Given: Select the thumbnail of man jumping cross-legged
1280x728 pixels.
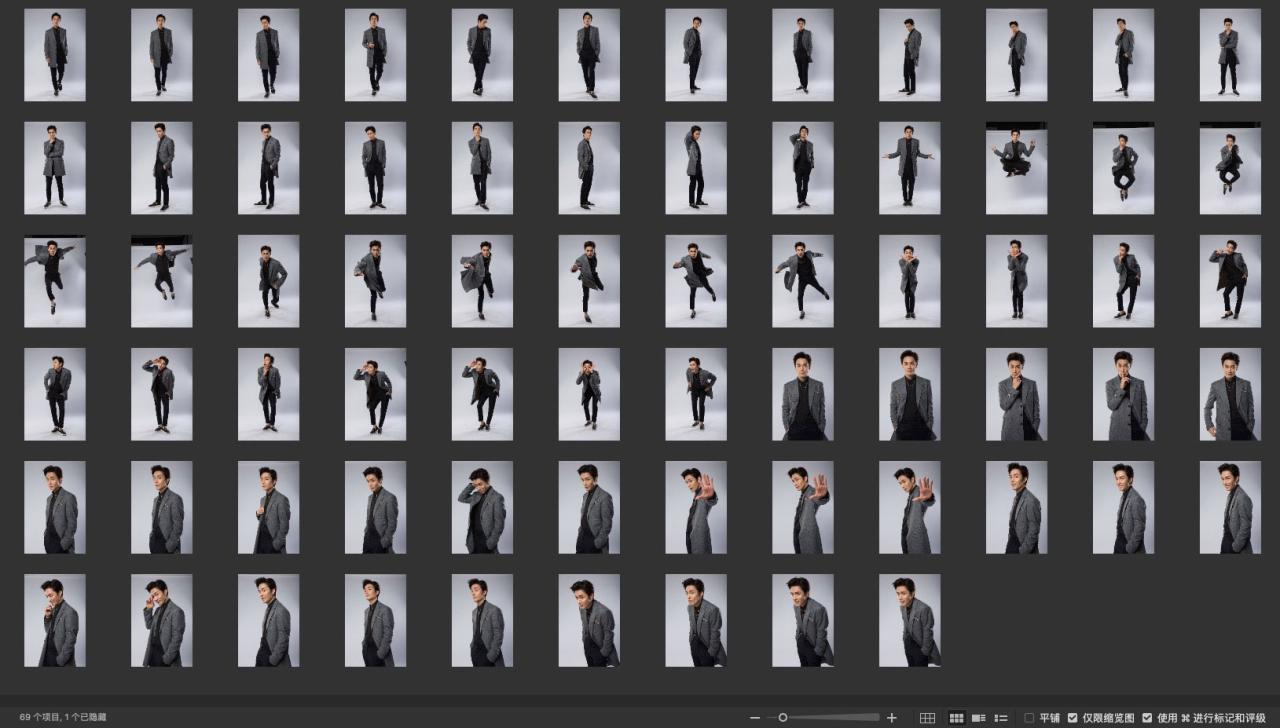Looking at the screenshot, I should (1016, 168).
